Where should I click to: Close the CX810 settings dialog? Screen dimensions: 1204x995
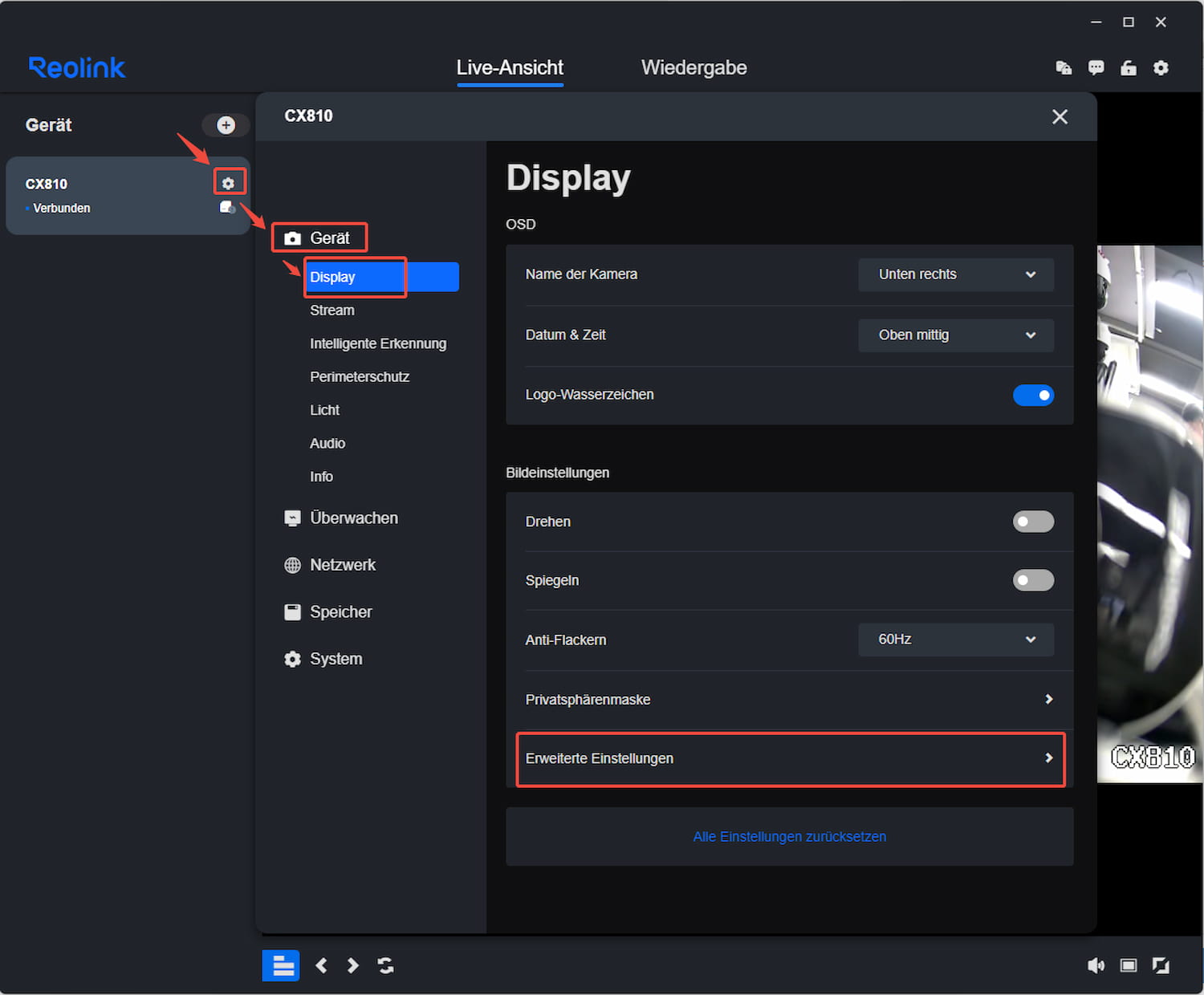1060,117
